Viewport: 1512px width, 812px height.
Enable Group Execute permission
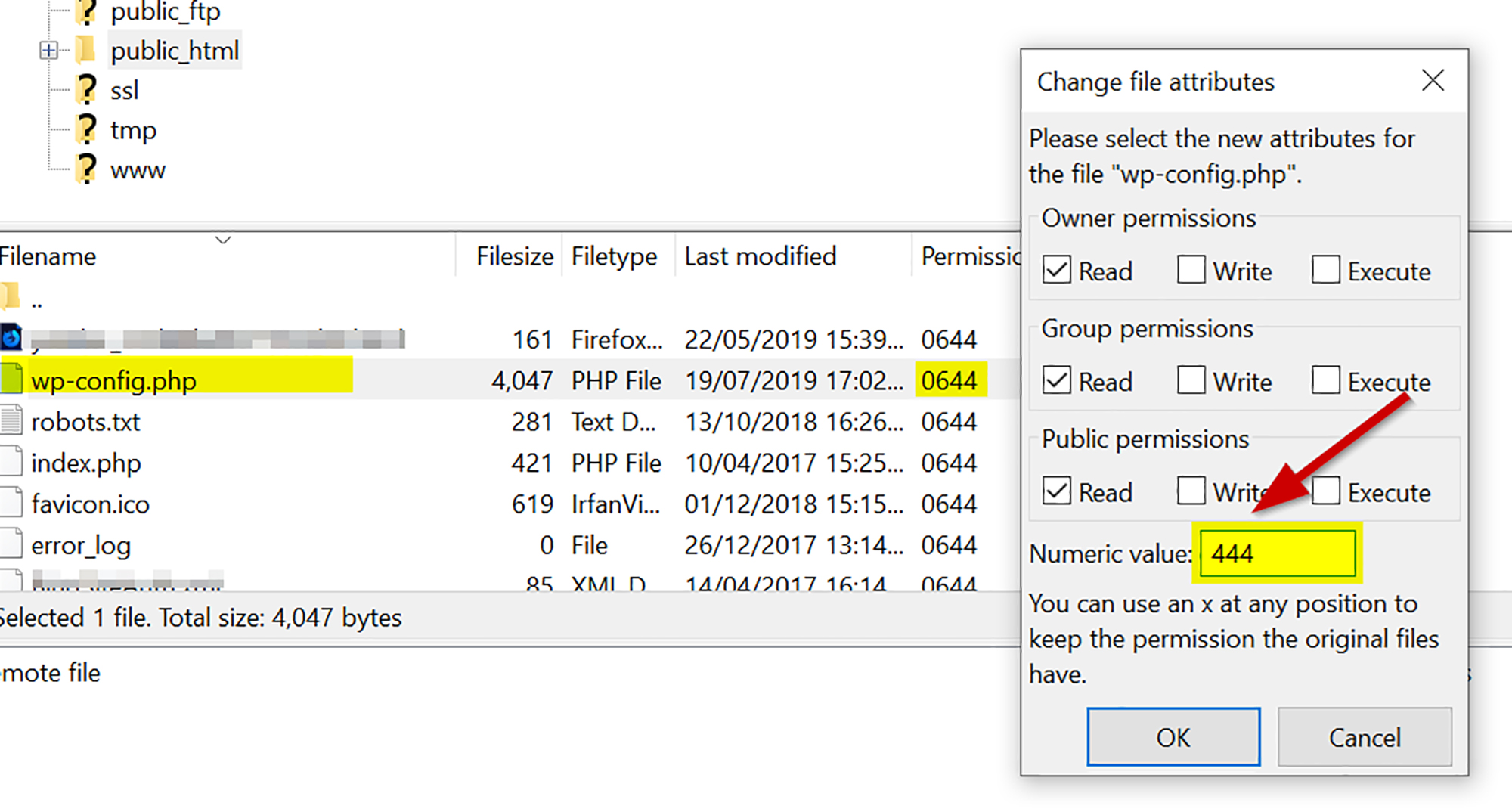click(1325, 380)
